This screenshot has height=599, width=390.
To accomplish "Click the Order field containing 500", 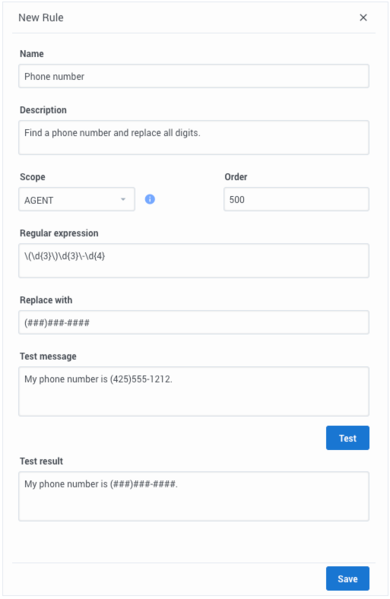I will click(296, 199).
